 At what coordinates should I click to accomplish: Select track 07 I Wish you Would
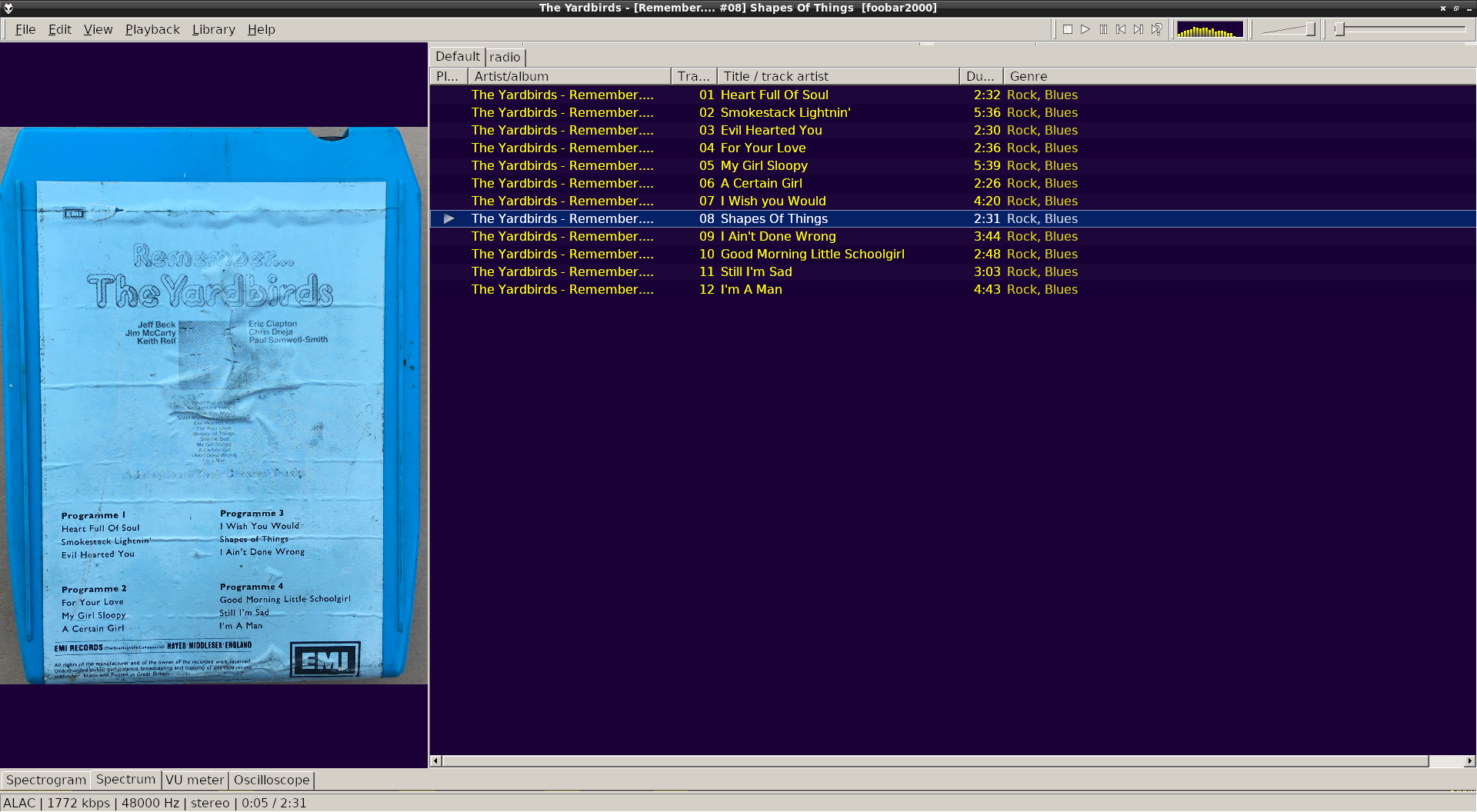952,201
